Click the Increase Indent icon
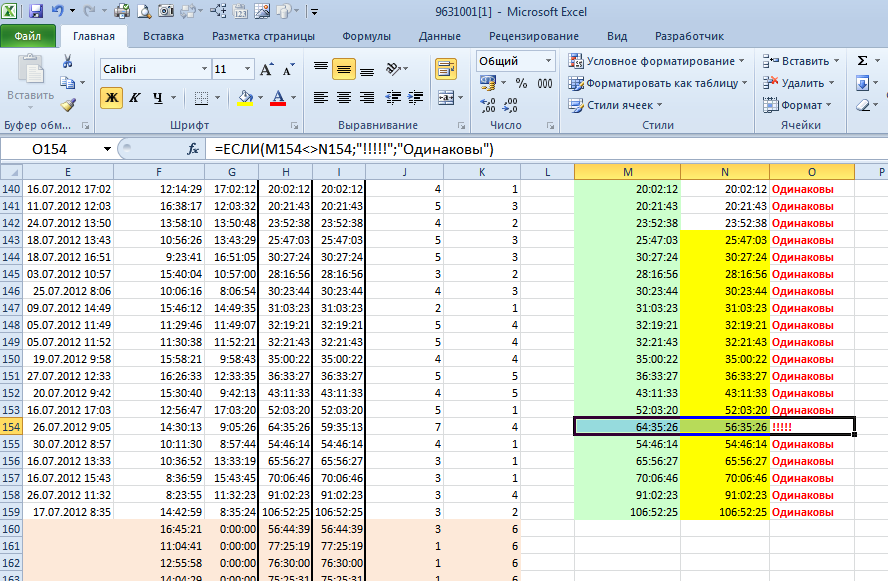The height and width of the screenshot is (581, 888). pos(416,97)
